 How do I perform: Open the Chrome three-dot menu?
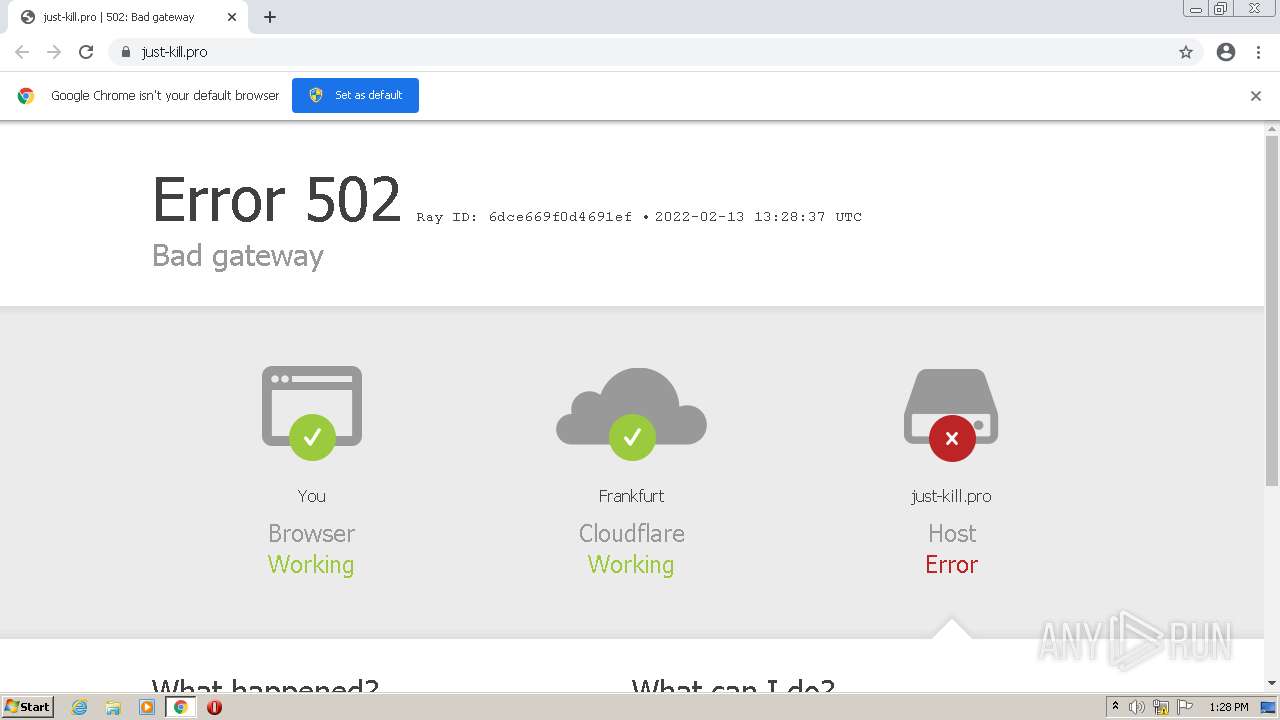point(1258,52)
